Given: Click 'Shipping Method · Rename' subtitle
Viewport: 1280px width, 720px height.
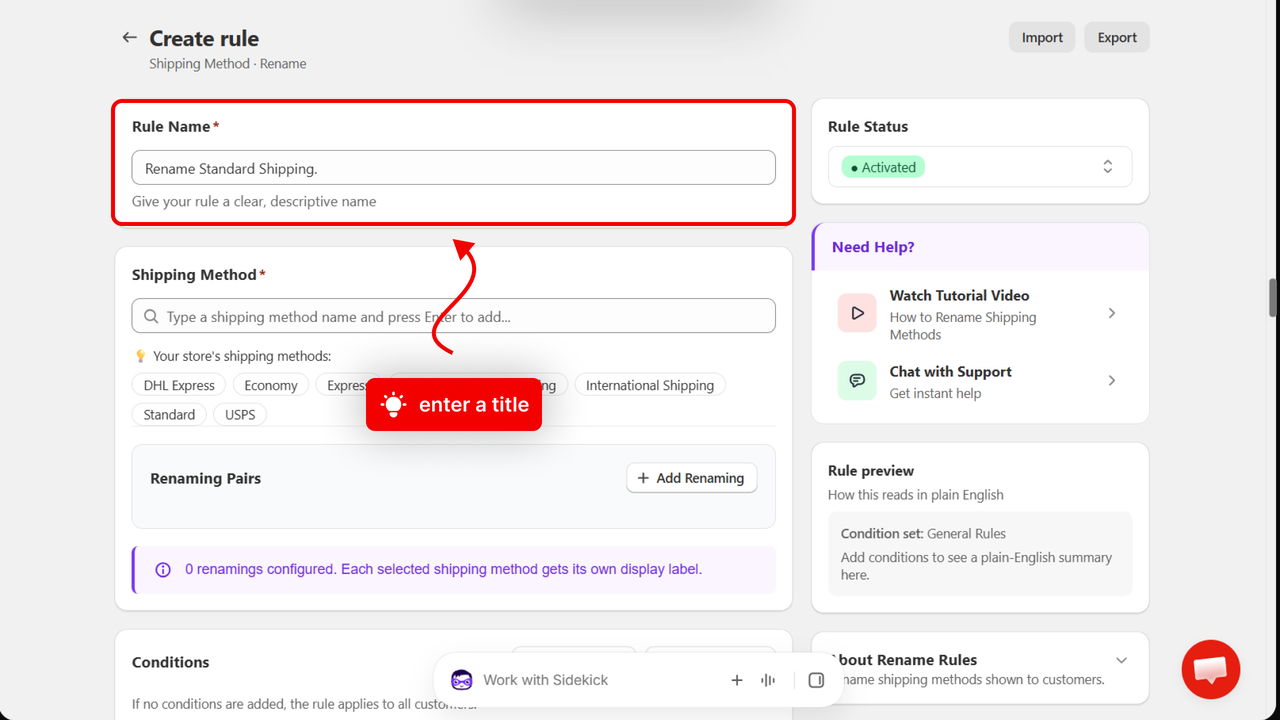Looking at the screenshot, I should point(228,63).
